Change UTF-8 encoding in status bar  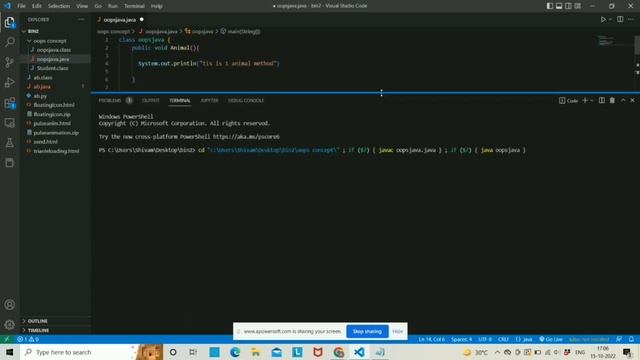coord(485,339)
